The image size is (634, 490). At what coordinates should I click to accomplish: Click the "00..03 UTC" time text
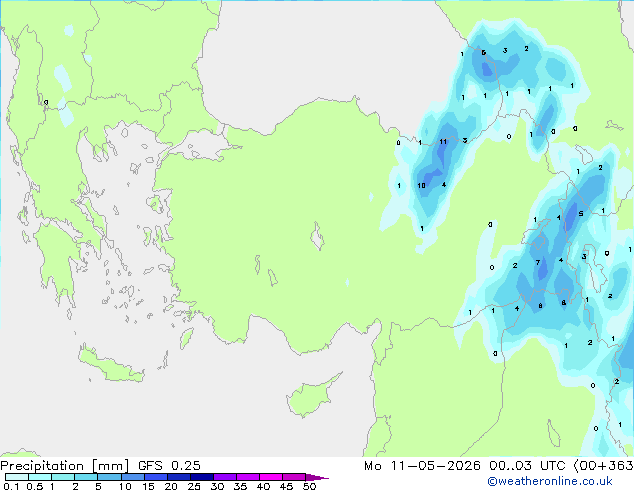527,466
